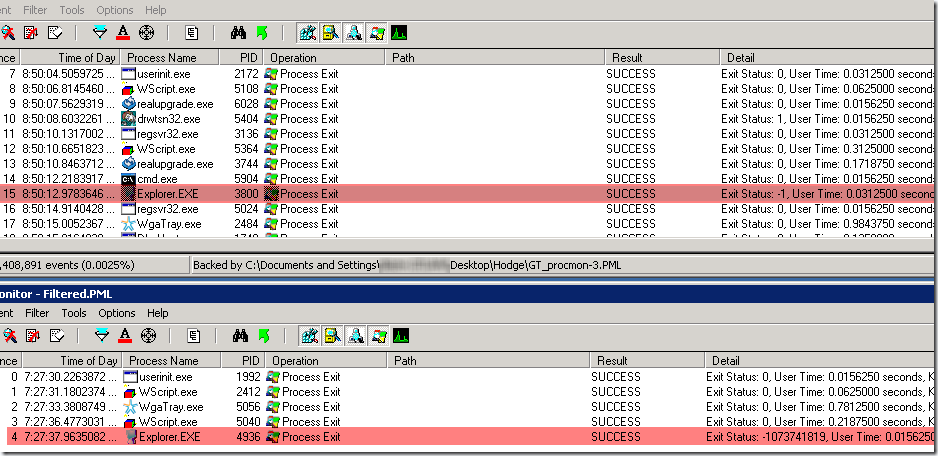Toggle Show Network Activity in upper window toolbar
Screen dimensions: 938x456
[354, 33]
